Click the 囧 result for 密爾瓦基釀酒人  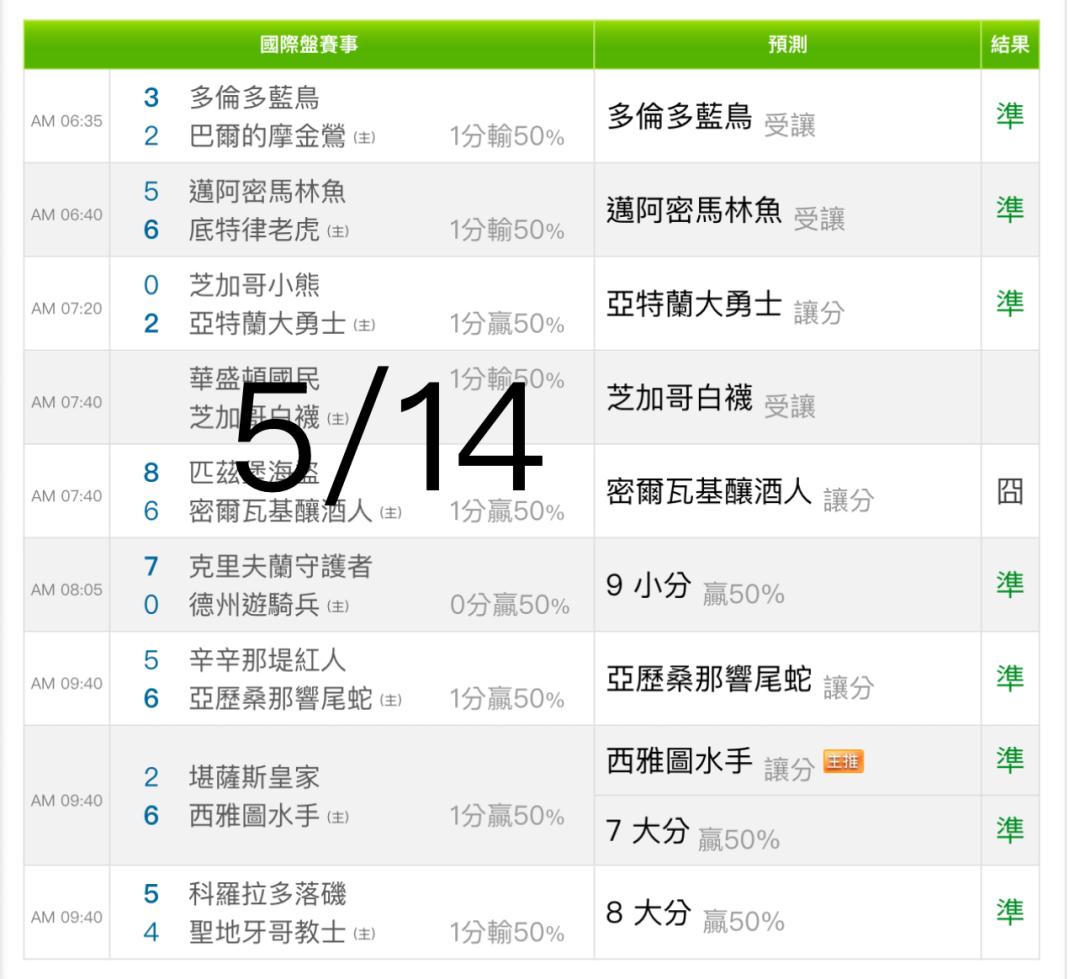[1010, 492]
